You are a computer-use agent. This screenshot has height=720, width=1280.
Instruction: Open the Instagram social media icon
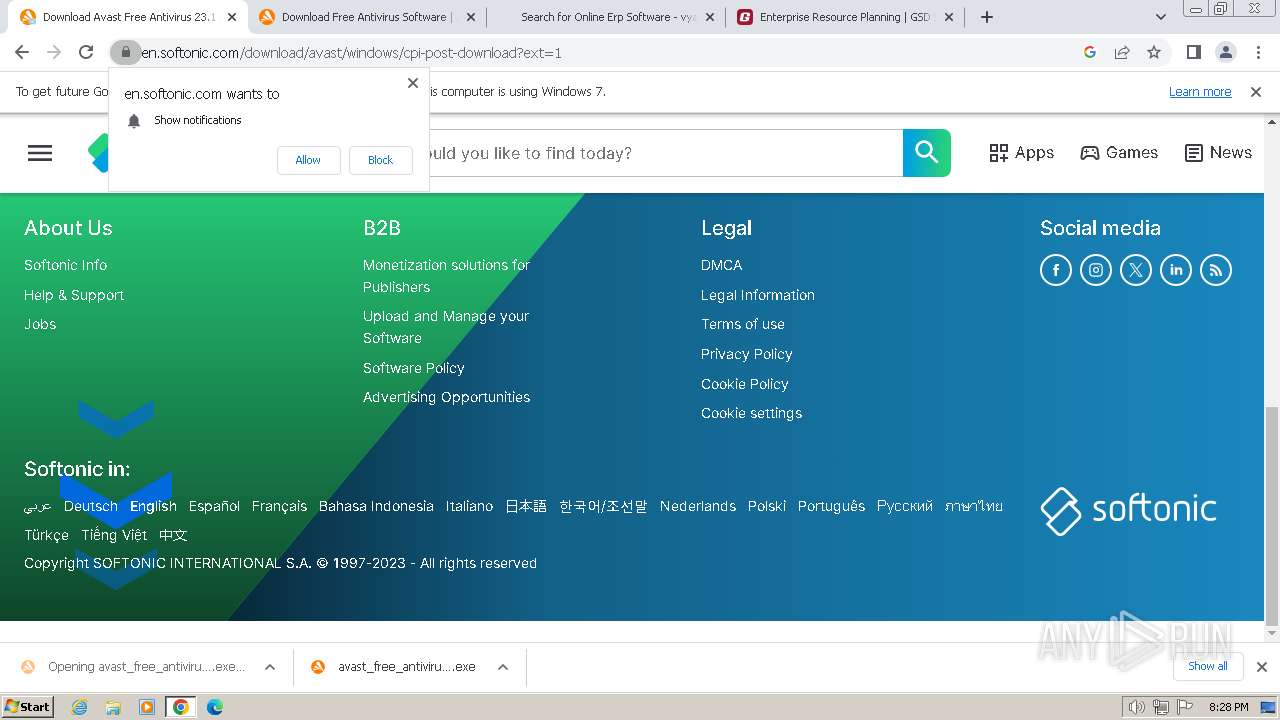1096,270
